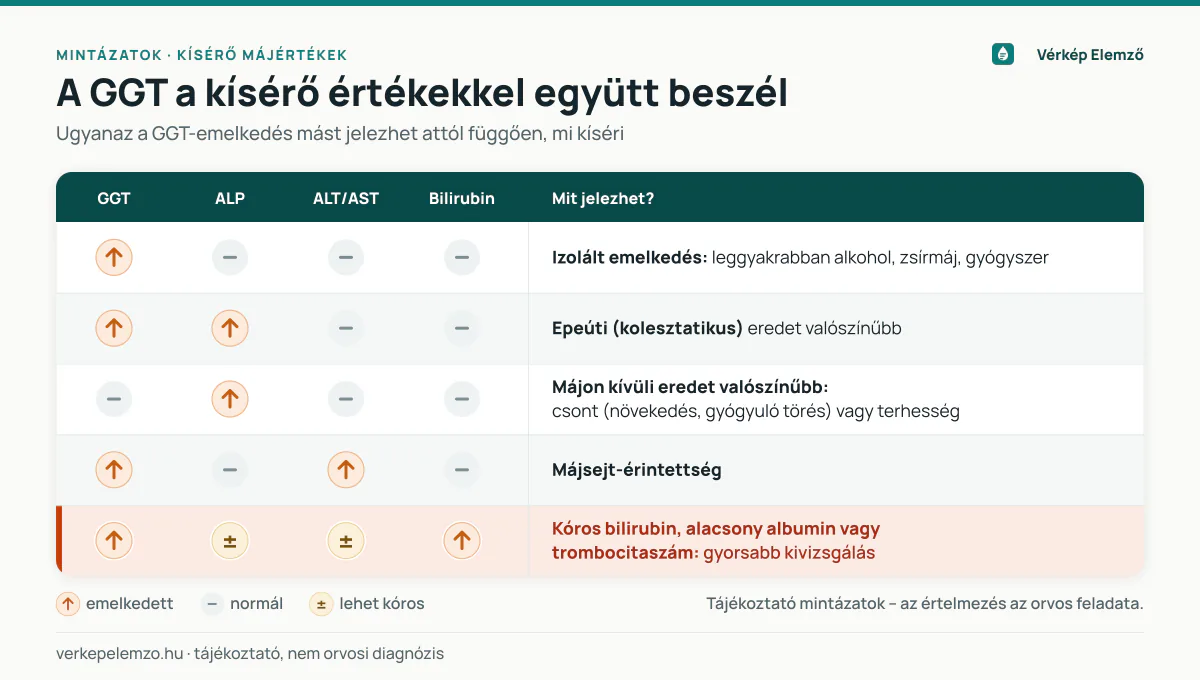Click the ALT/AST column header

[x=346, y=198]
